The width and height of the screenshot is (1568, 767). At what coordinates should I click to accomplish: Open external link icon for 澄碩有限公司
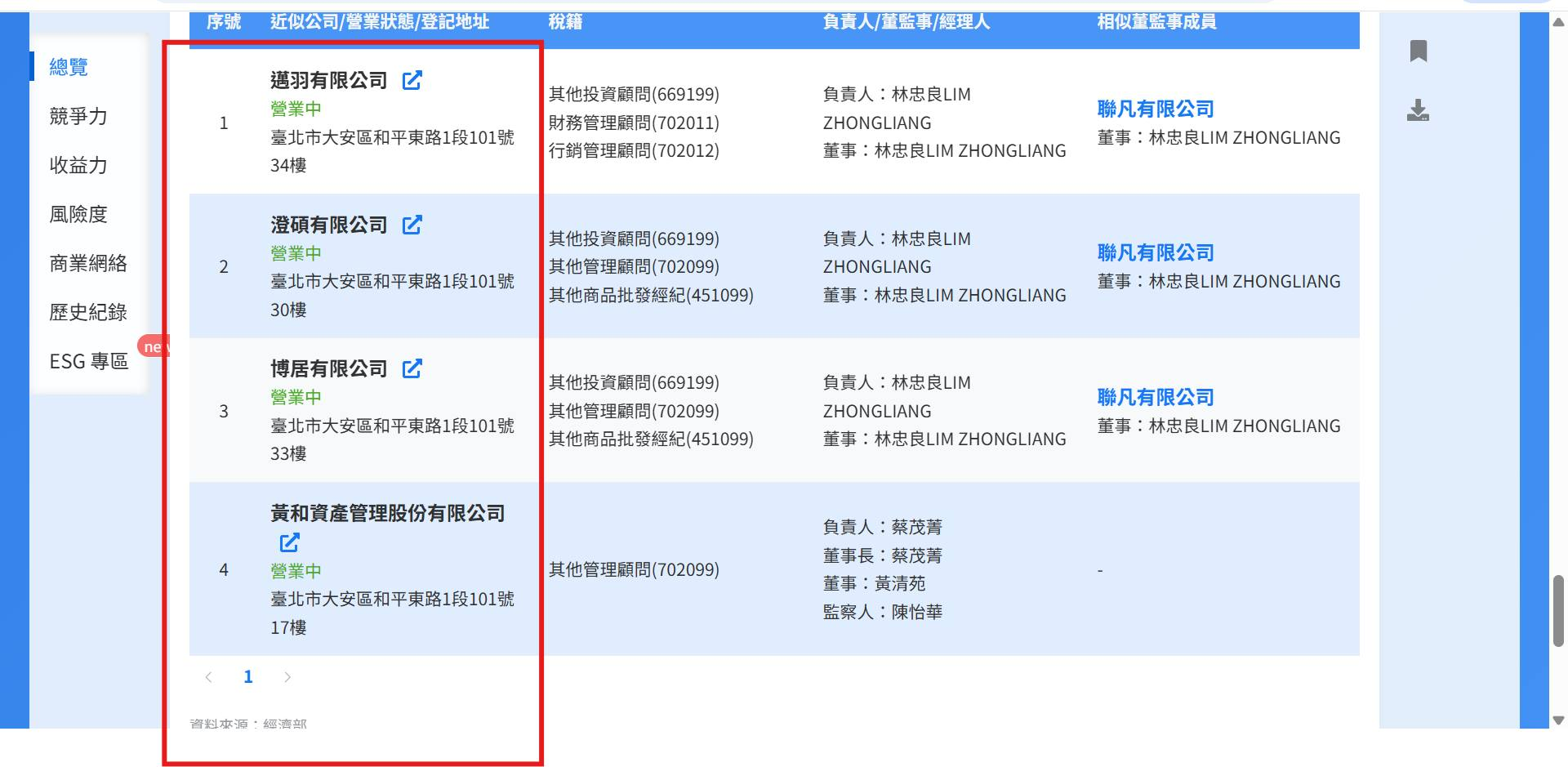point(413,225)
